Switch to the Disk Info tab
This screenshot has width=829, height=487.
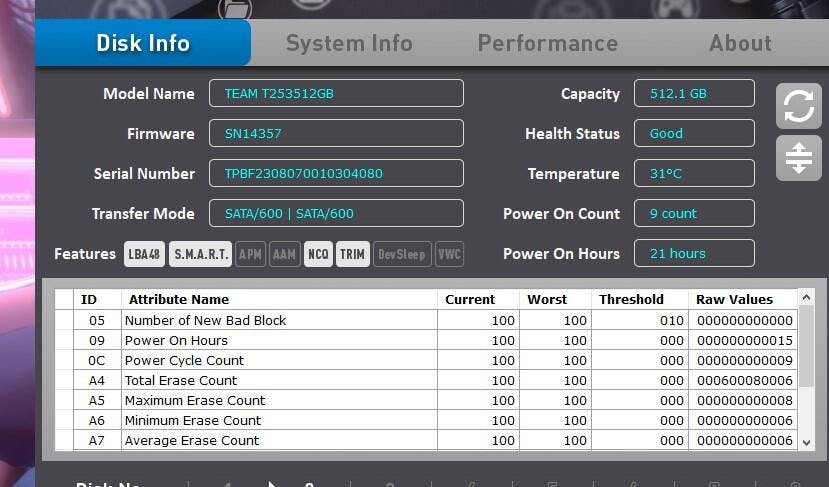143,43
